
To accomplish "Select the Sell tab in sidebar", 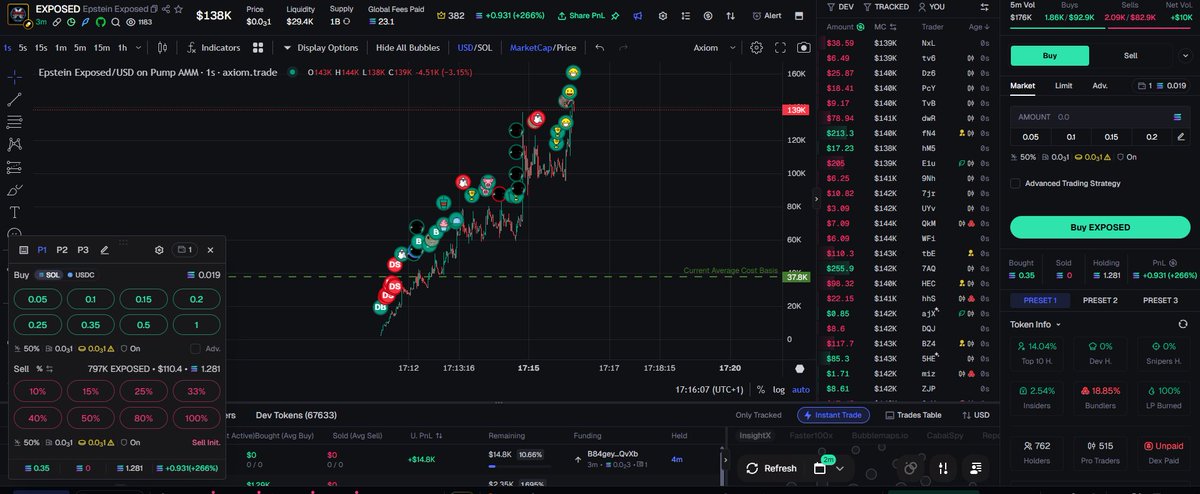I will [1130, 56].
